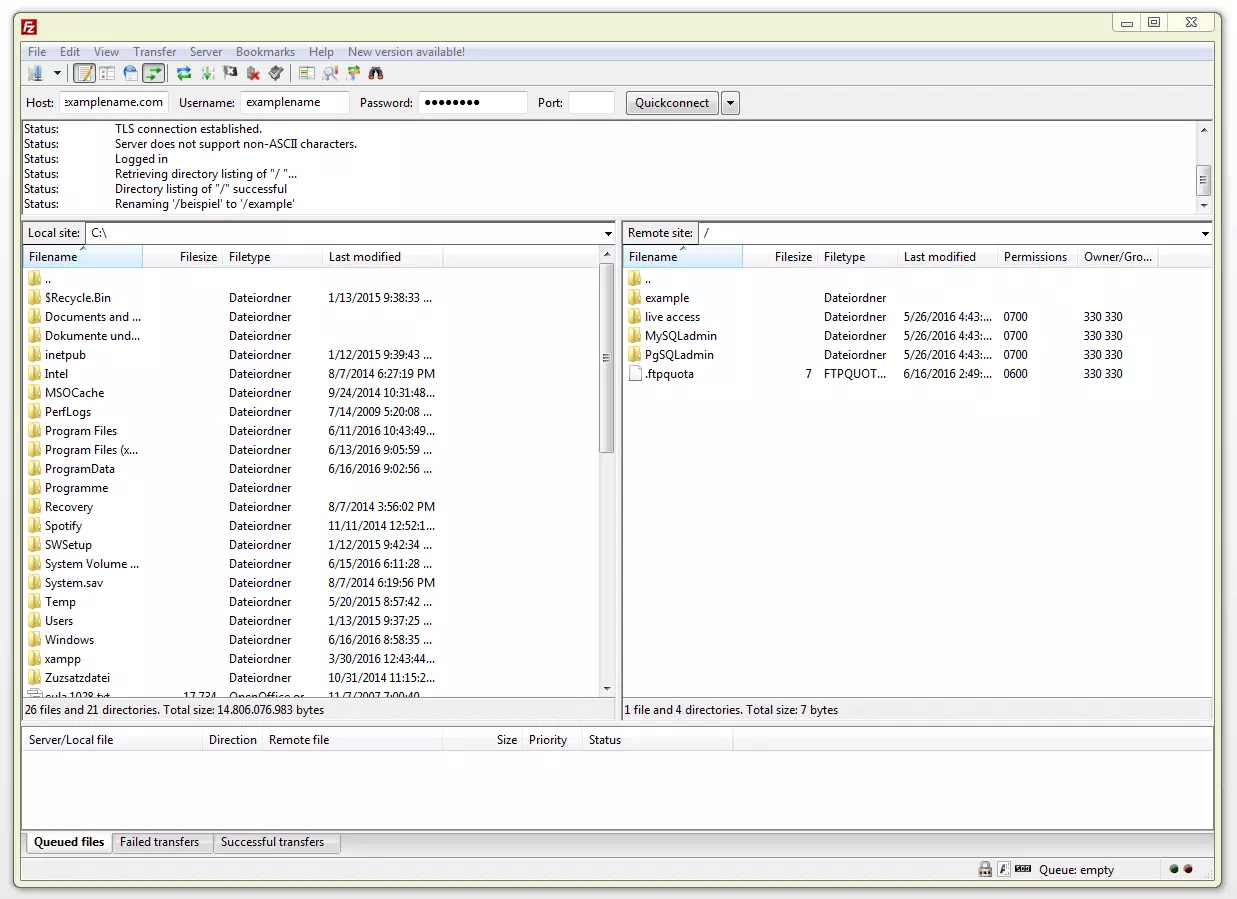Click into the Username input field
The height and width of the screenshot is (899, 1237).
point(295,102)
